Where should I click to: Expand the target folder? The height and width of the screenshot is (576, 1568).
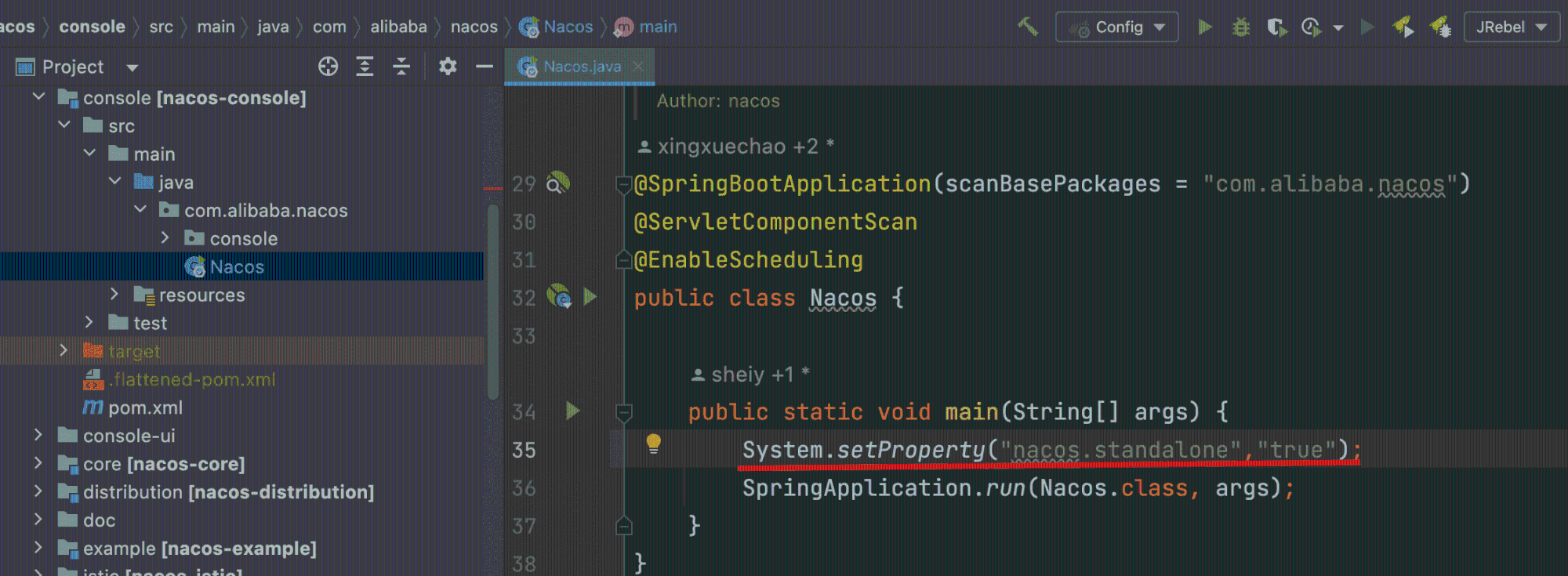pyautogui.click(x=64, y=350)
